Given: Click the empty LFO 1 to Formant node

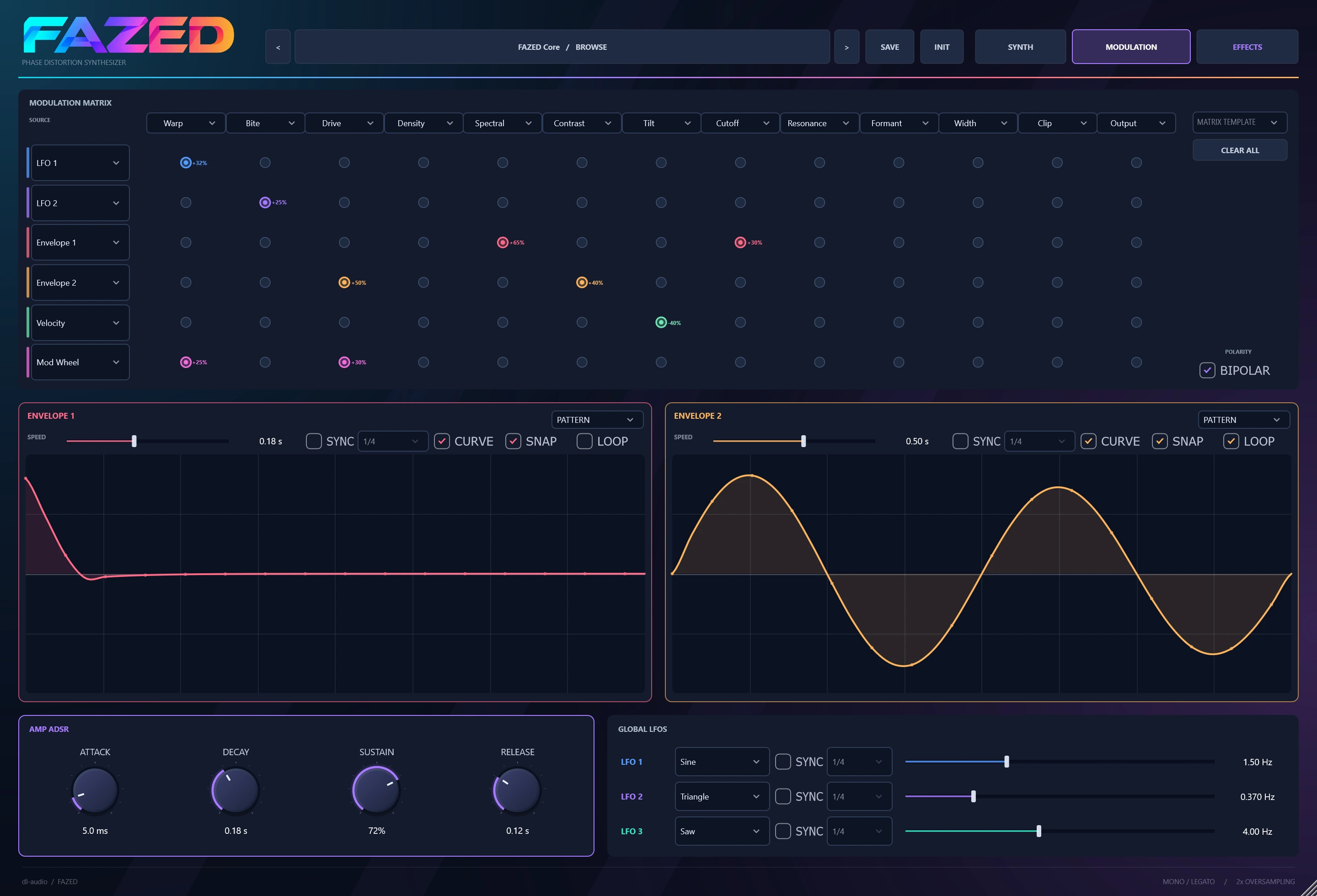Looking at the screenshot, I should click(x=899, y=163).
